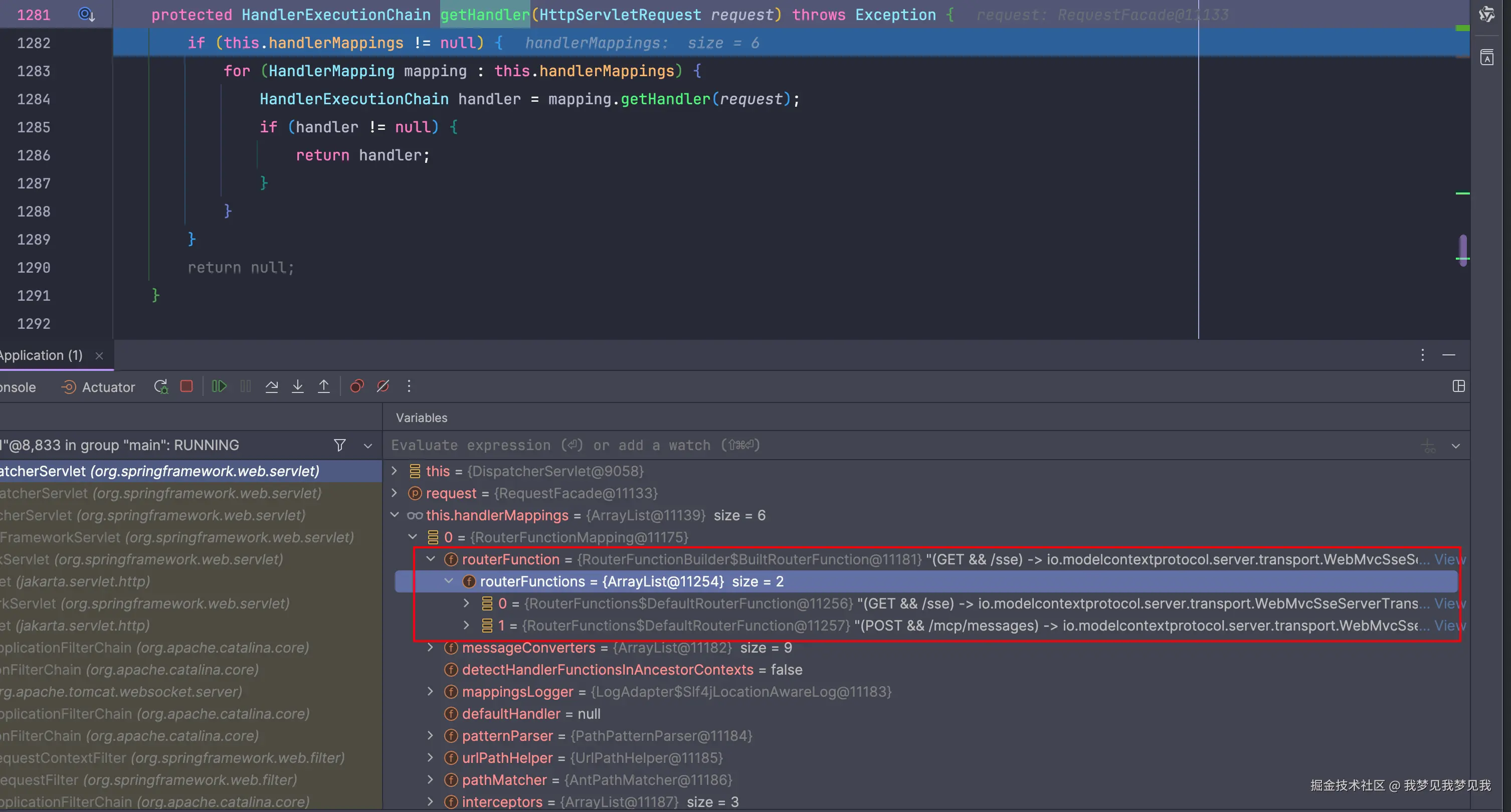Expand the 'request' RequestFacade variable
The height and width of the screenshot is (812, 1511).
pyautogui.click(x=394, y=493)
